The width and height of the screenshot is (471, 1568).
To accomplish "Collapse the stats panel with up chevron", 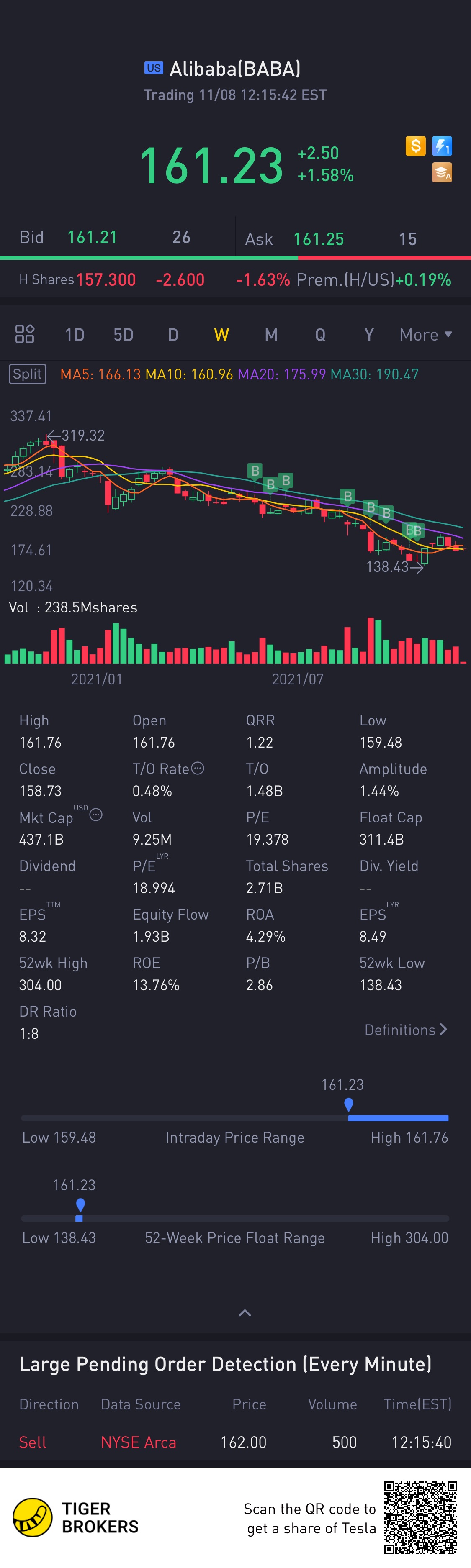I will click(x=245, y=1313).
